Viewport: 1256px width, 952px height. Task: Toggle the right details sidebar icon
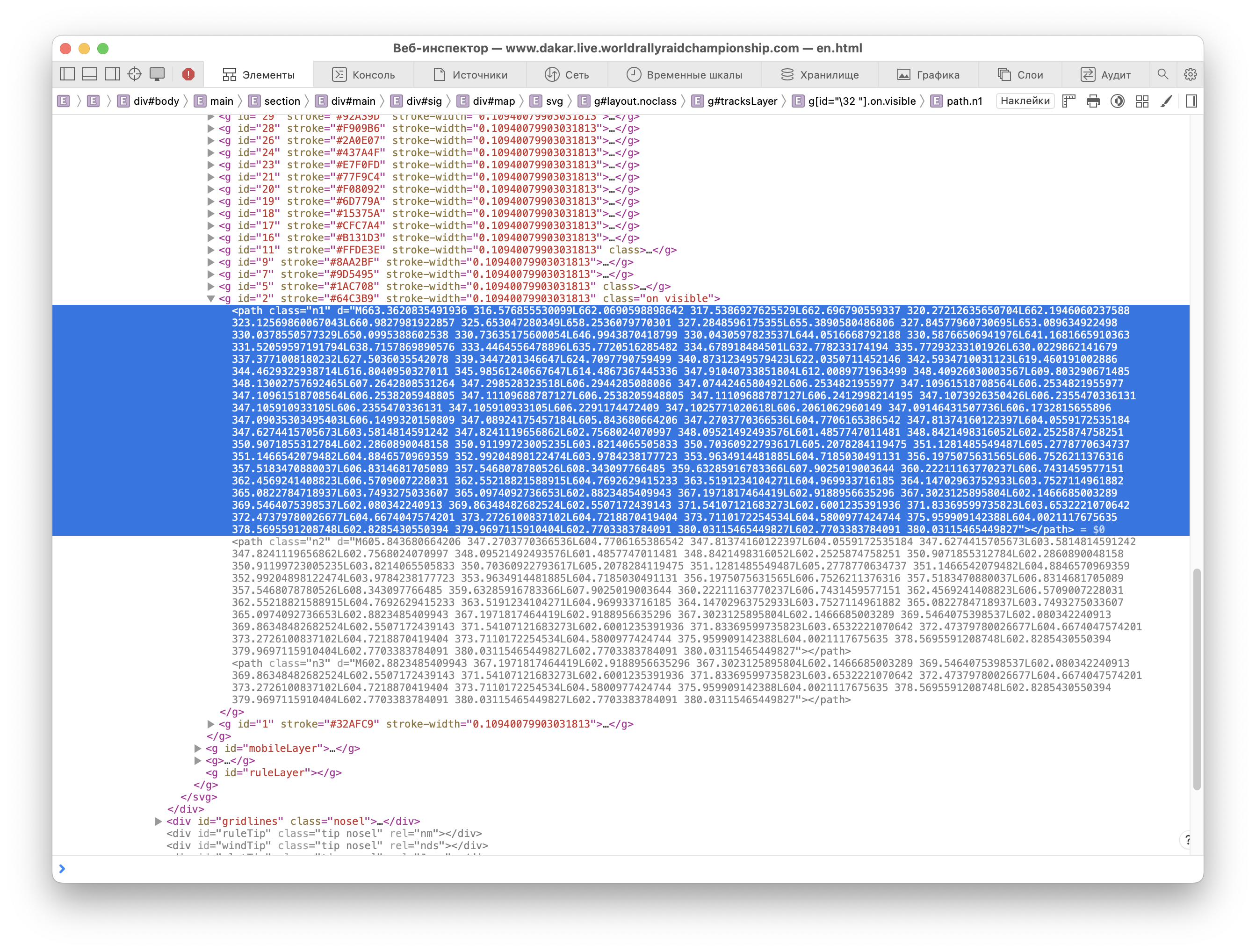(1191, 101)
